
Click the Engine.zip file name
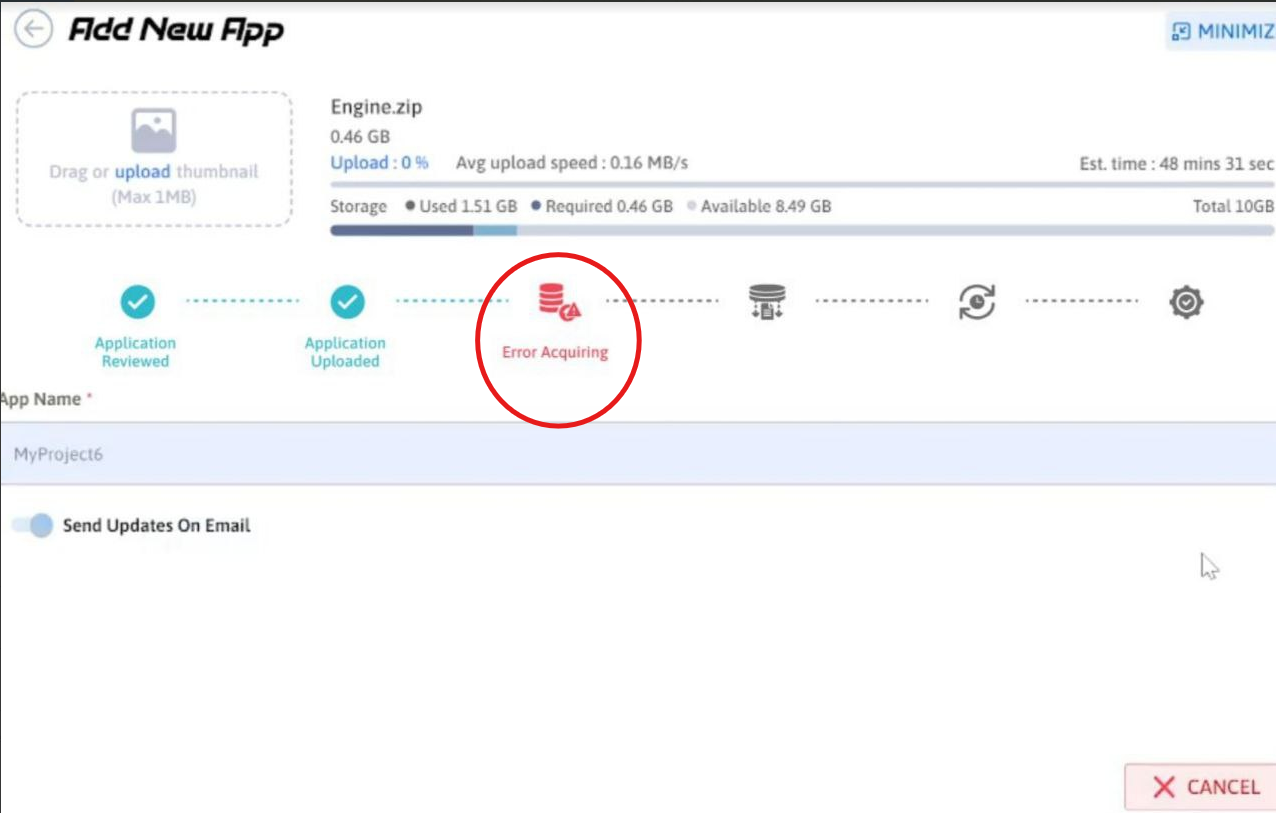(376, 108)
